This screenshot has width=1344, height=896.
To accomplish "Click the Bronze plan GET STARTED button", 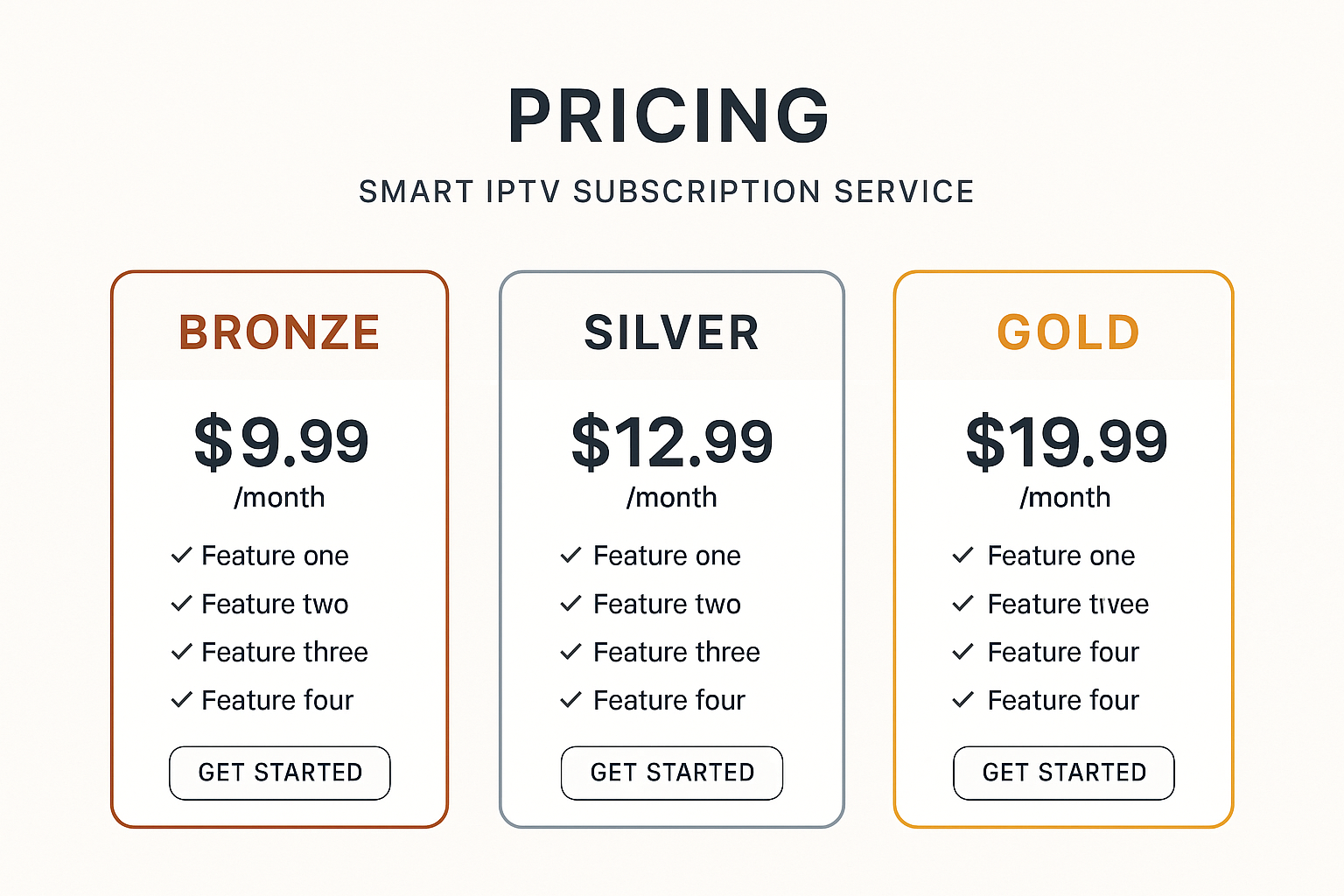I will coord(280,773).
